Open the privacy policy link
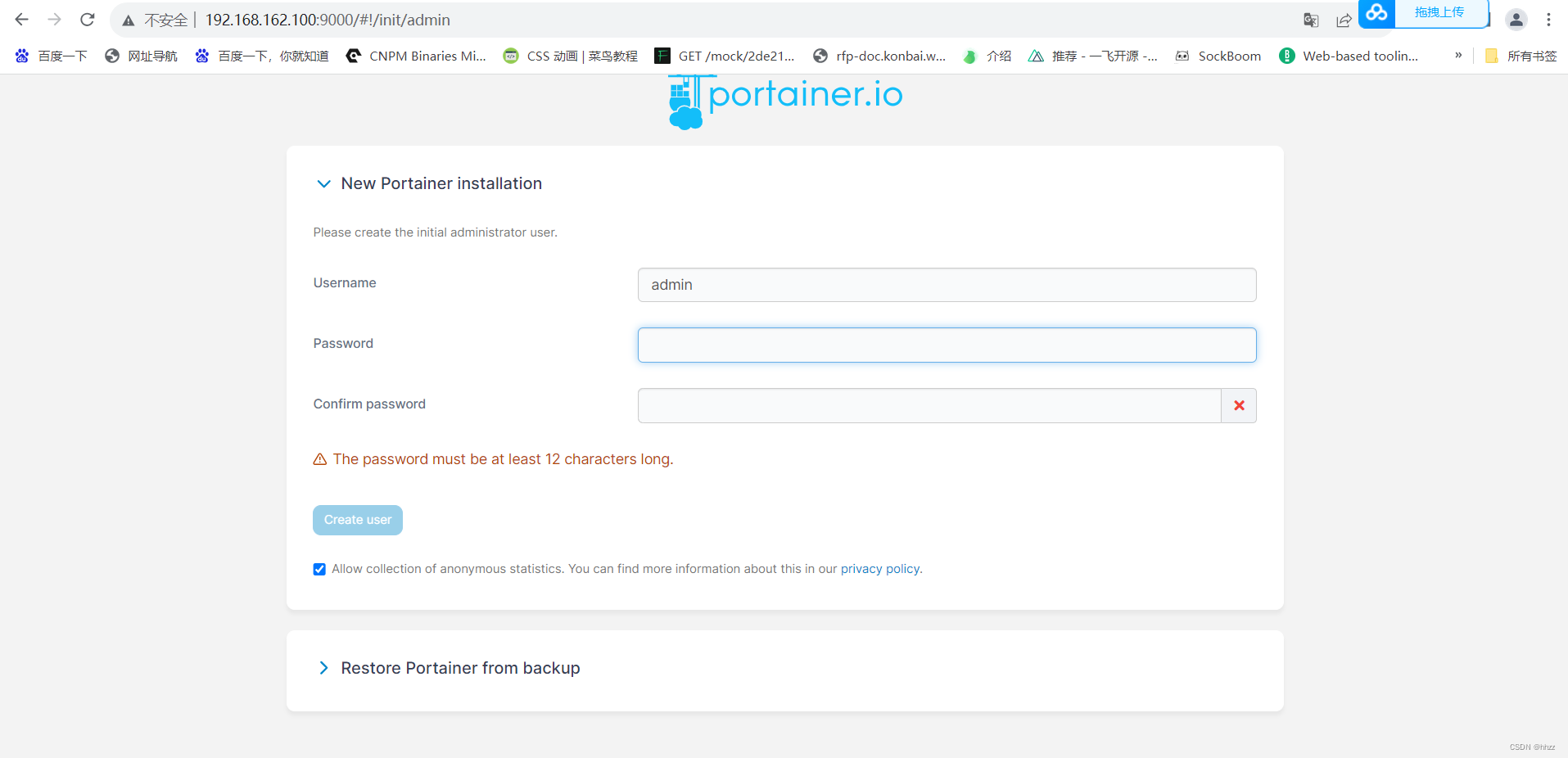This screenshot has width=1568, height=758. pyautogui.click(x=880, y=569)
